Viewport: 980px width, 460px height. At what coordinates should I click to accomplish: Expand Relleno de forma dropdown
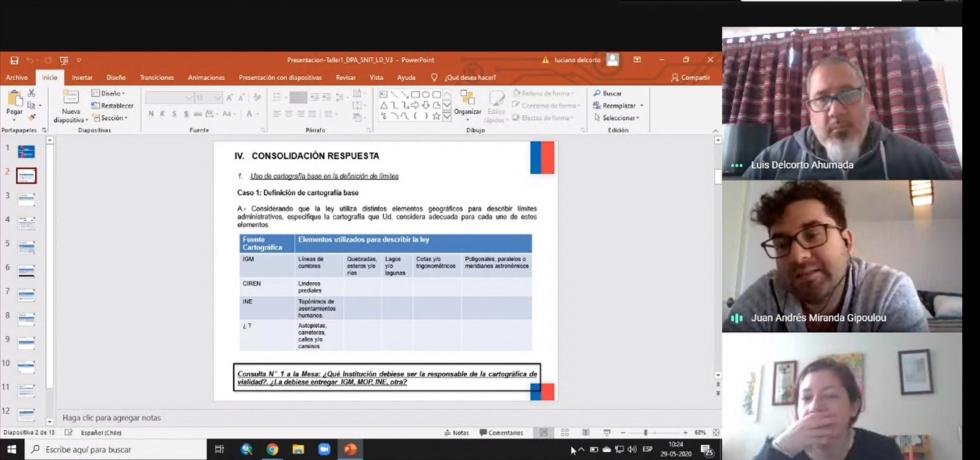(x=544, y=93)
